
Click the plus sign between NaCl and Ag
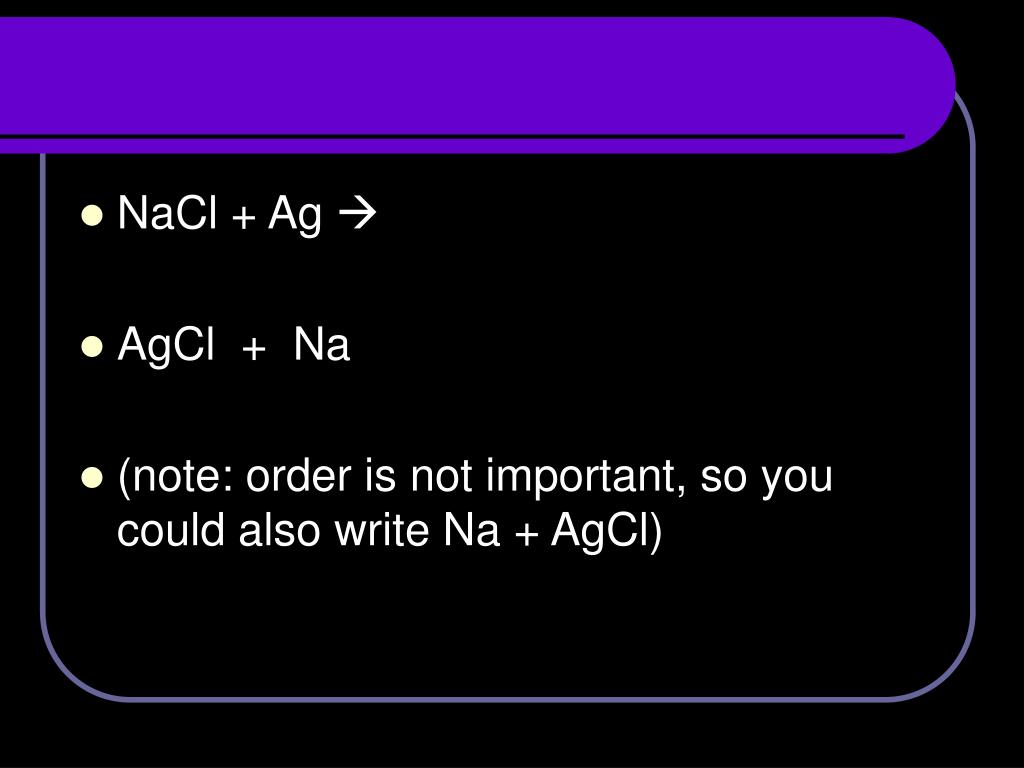[x=244, y=216]
